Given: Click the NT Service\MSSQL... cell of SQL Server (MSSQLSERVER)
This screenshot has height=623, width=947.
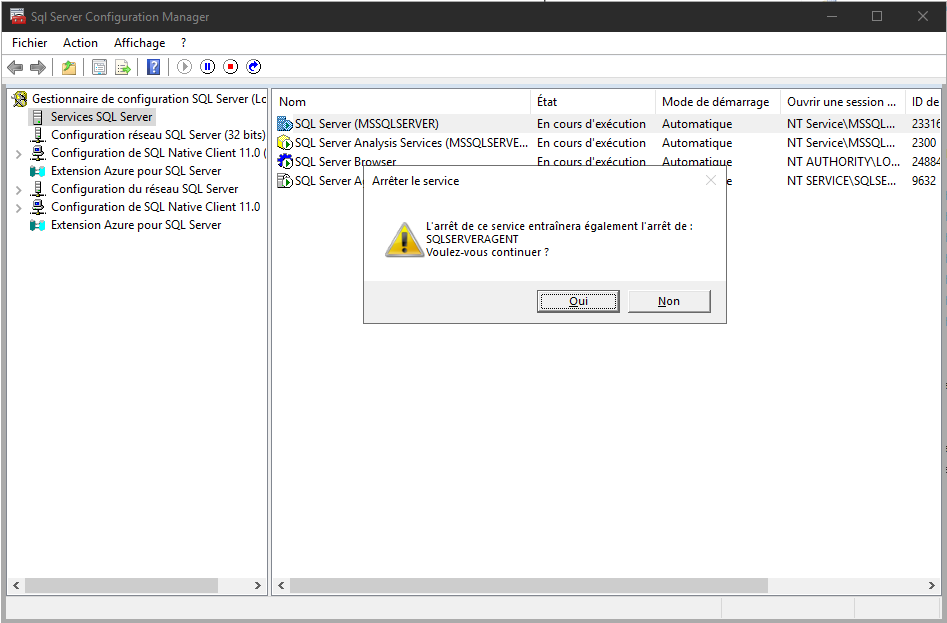Looking at the screenshot, I should 841,124.
